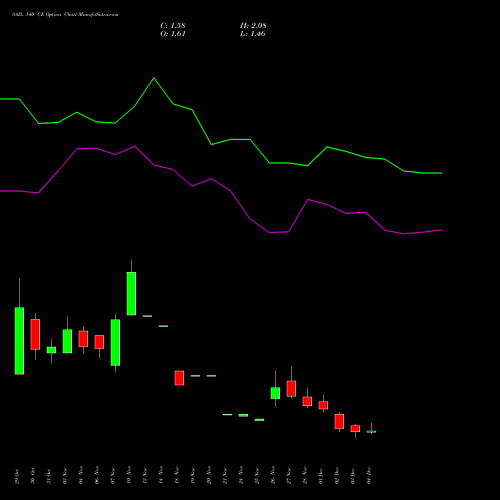The width and height of the screenshot is (500, 500).
Task: Click the open value 'O: 1.61'
Action: pyautogui.click(x=173, y=34)
